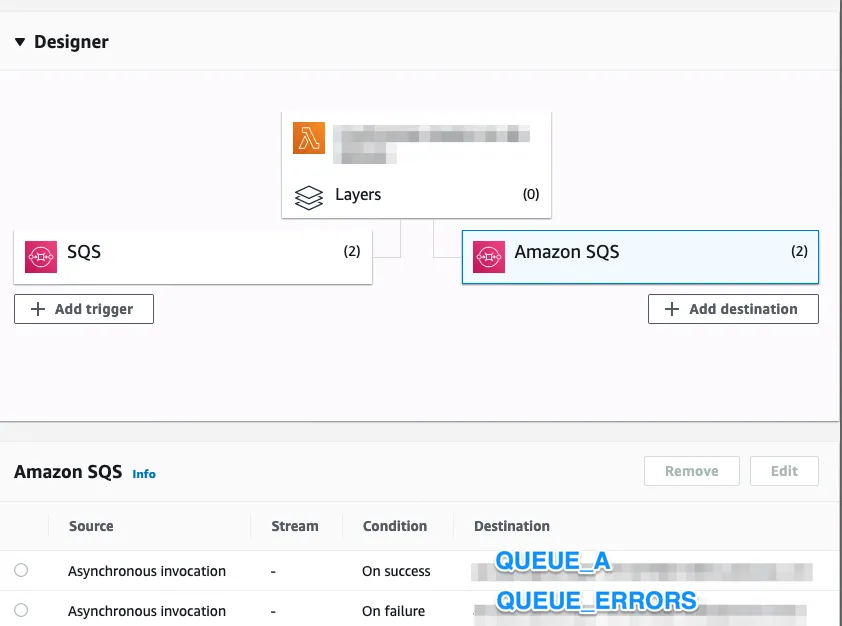Click the Add trigger button
This screenshot has height=626, width=842.
click(x=84, y=309)
